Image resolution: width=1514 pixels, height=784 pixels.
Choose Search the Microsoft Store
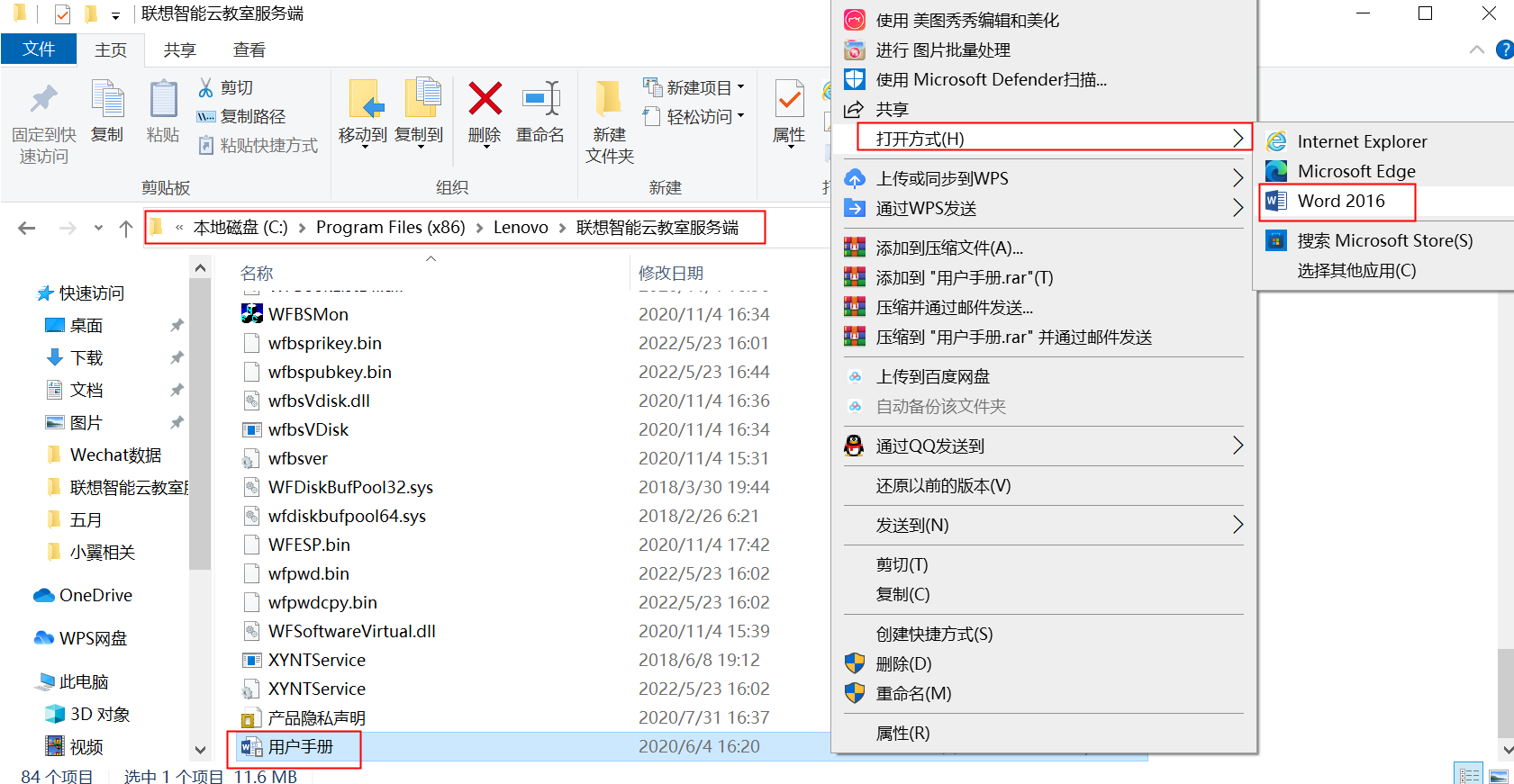(x=1385, y=240)
